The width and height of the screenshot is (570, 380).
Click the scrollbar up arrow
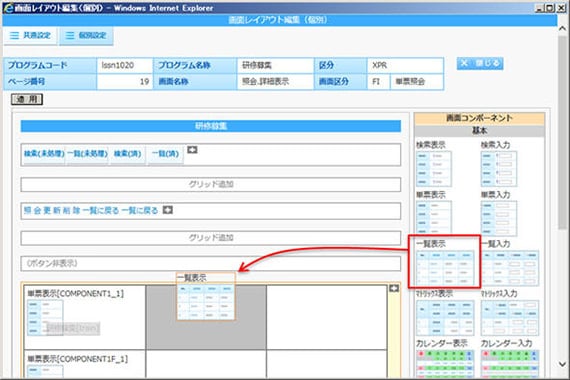(562, 28)
